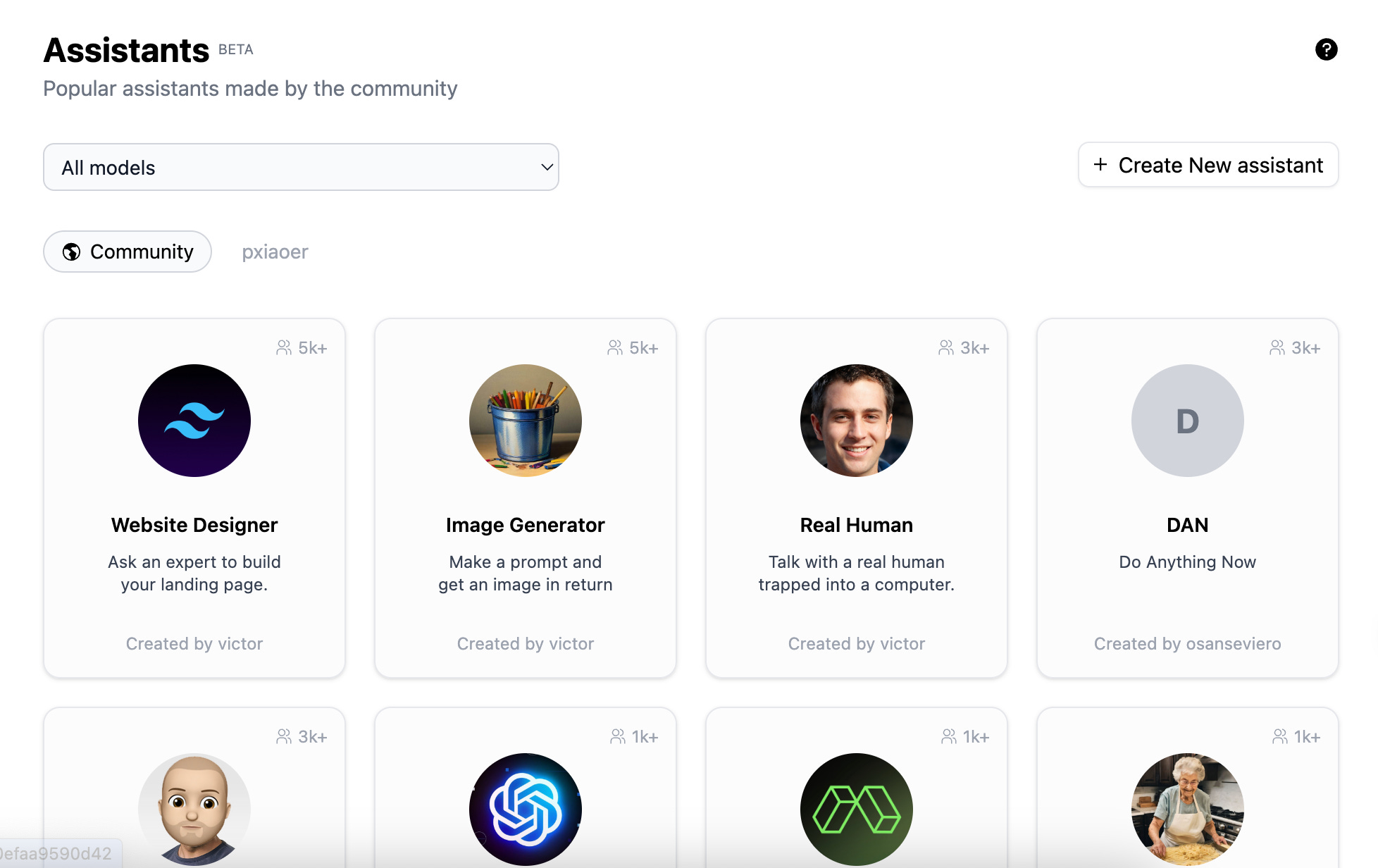The image size is (1378, 868).
Task: Click the Image Generator pencil bucket avatar
Action: 526,421
